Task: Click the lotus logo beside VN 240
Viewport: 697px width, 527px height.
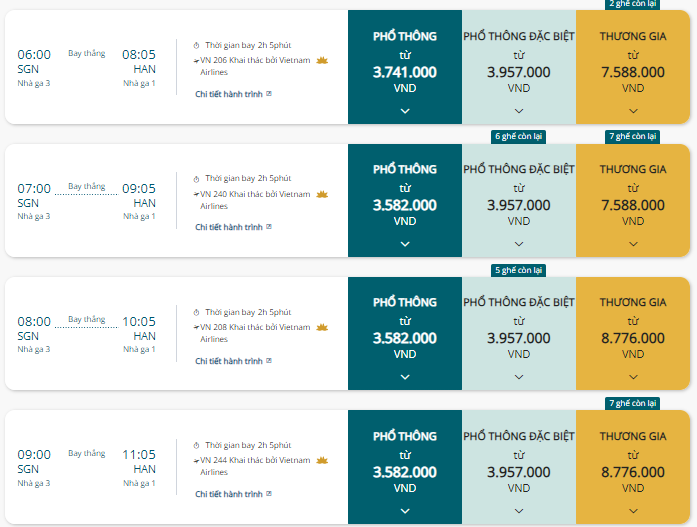Action: 322,194
